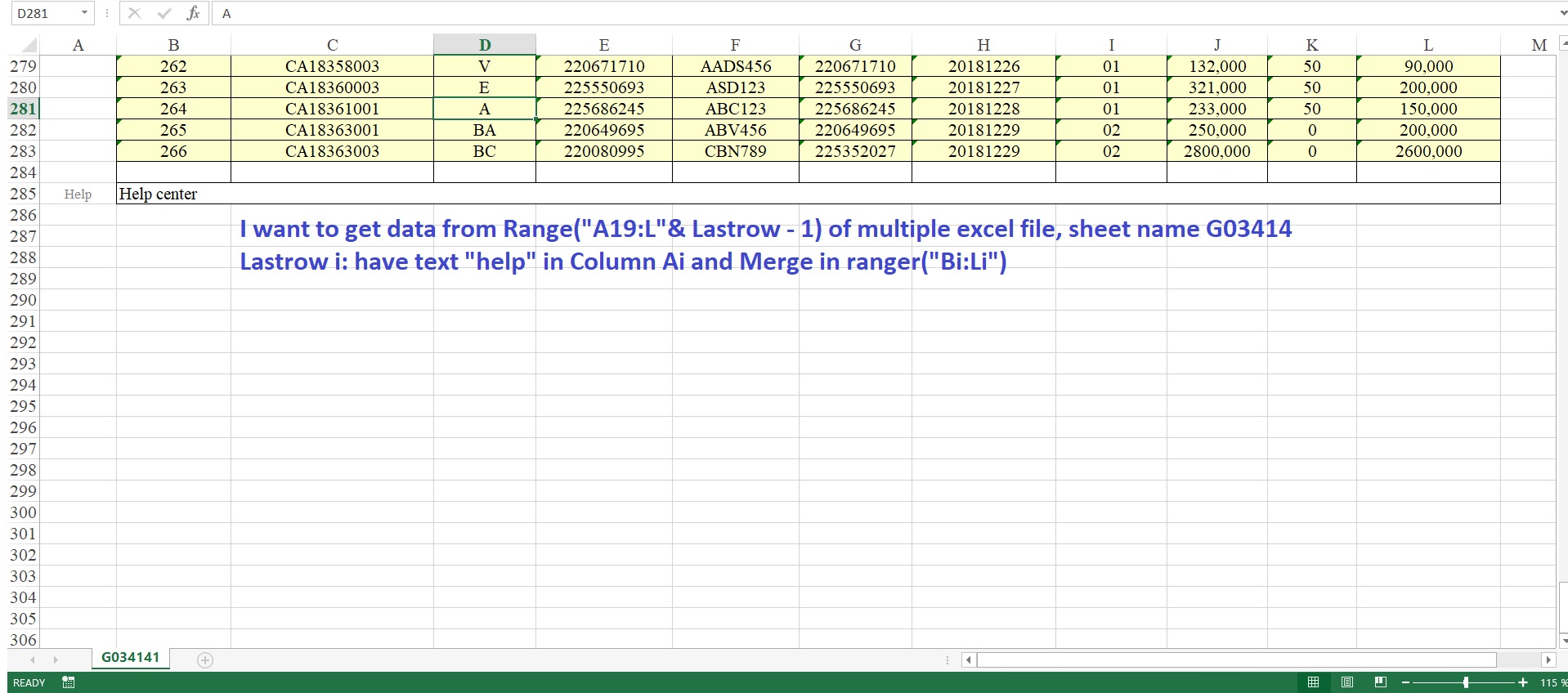Add a new sheet with plus icon

click(205, 659)
